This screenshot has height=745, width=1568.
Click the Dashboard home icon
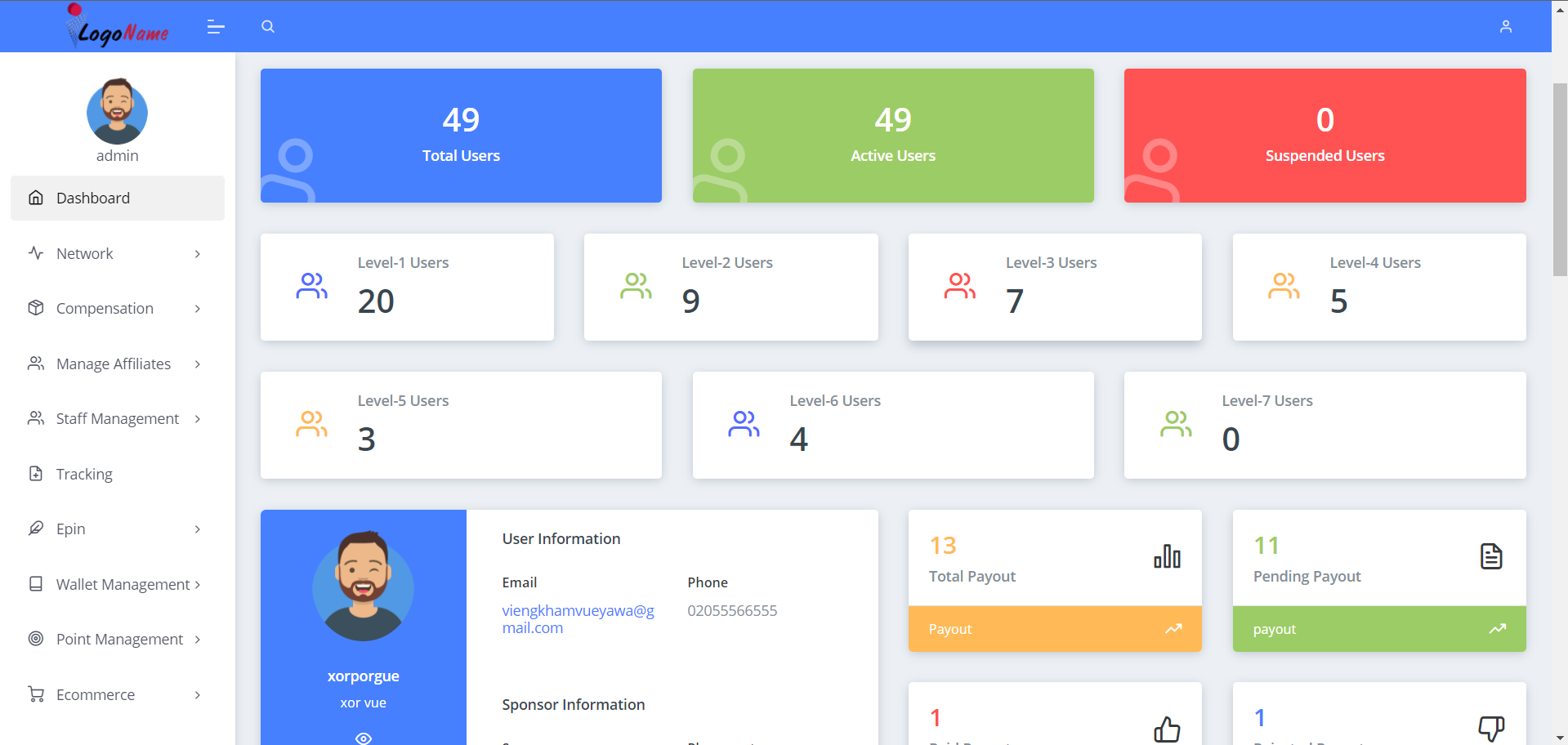[36, 198]
